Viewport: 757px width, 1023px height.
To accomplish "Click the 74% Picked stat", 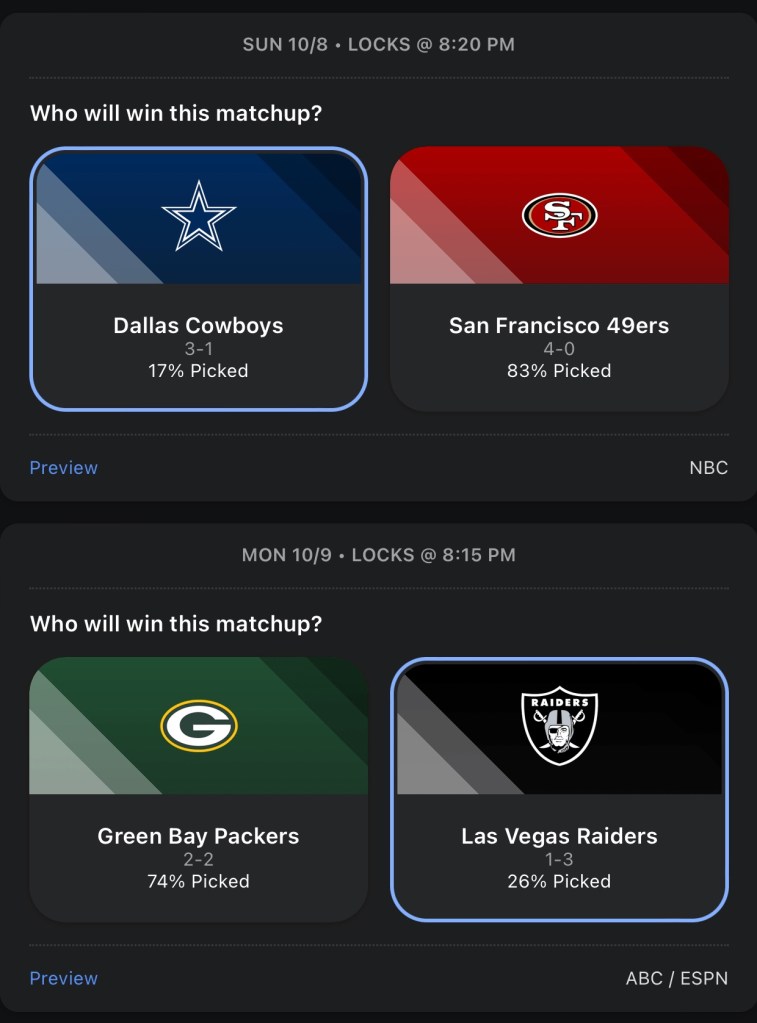I will coord(198,881).
